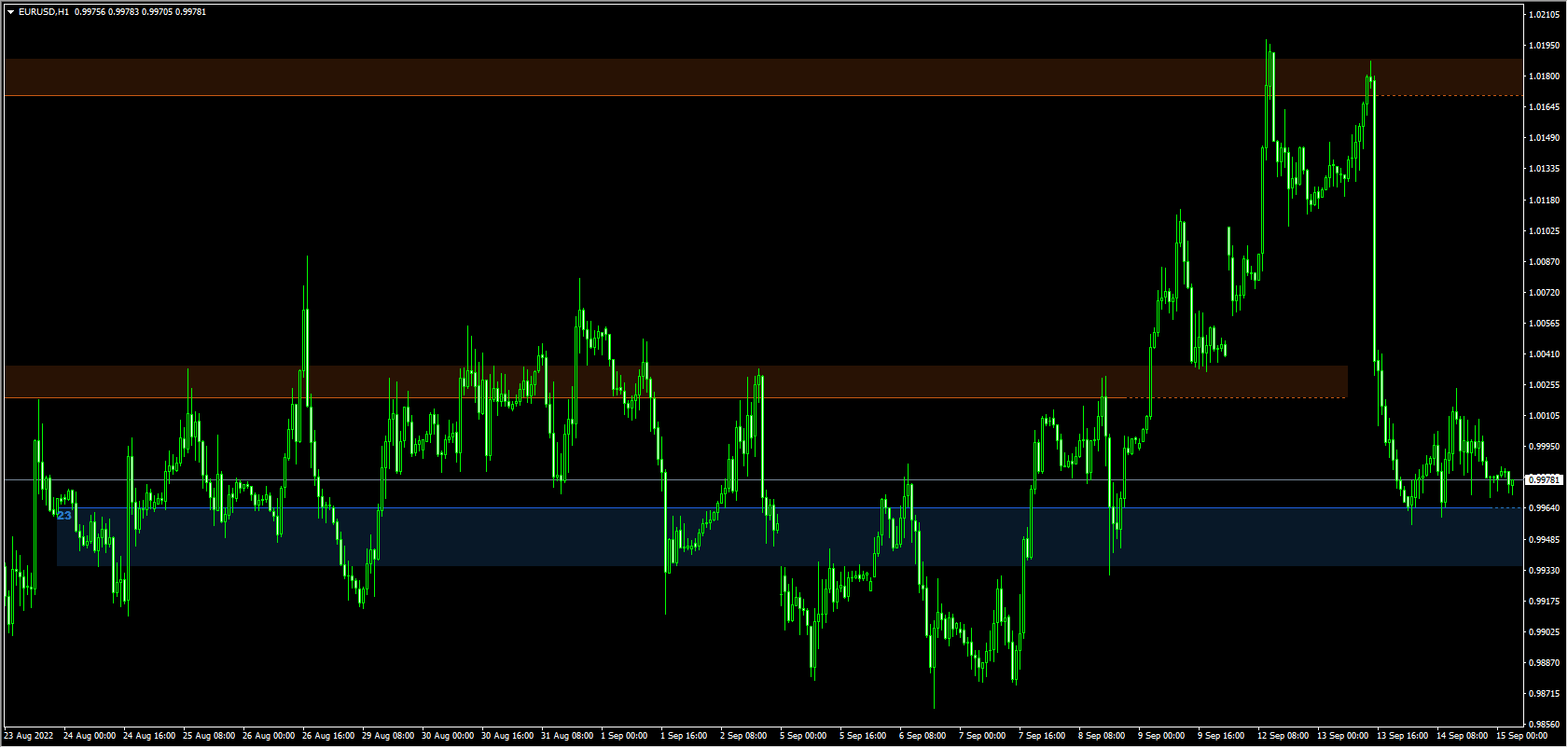
Task: Click time axis label 7 Sep 16:00
Action: pyautogui.click(x=1042, y=736)
